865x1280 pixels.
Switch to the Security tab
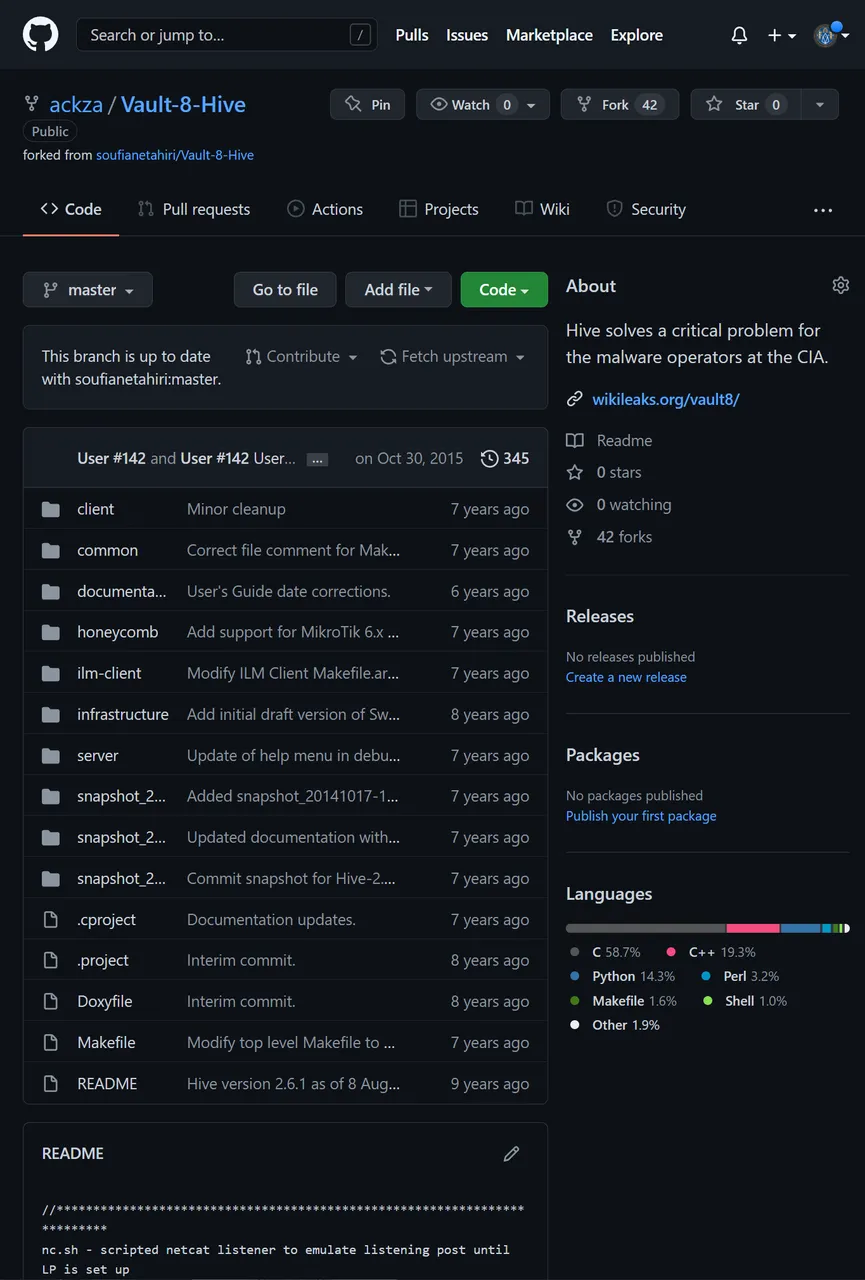tap(646, 209)
